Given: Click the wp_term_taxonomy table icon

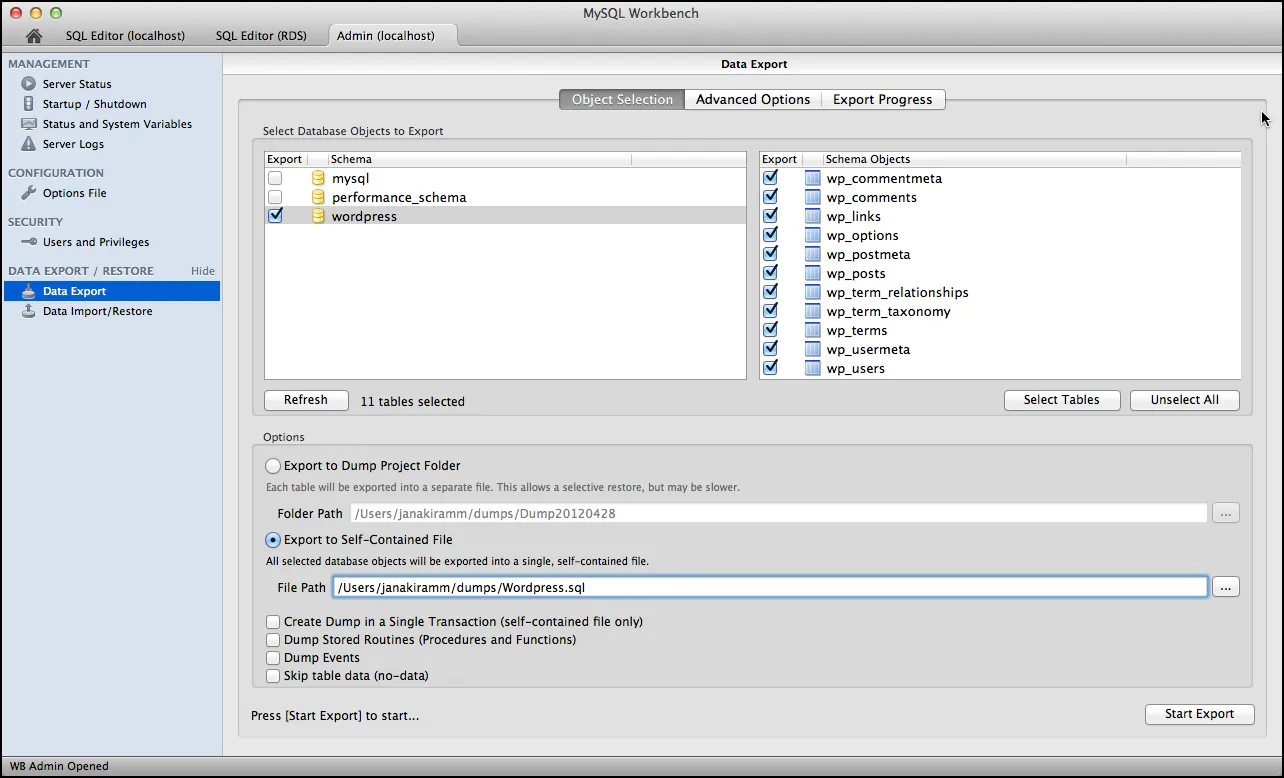Looking at the screenshot, I should pos(812,311).
